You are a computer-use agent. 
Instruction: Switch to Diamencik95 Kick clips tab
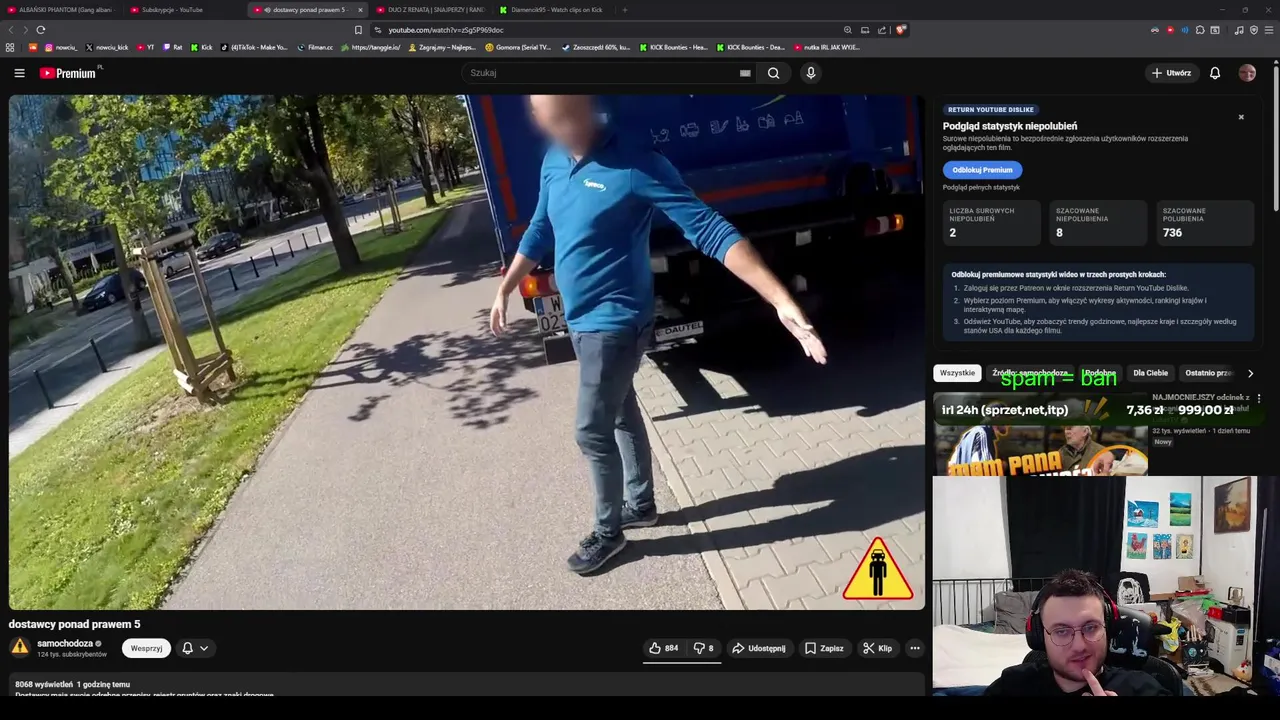(x=556, y=10)
